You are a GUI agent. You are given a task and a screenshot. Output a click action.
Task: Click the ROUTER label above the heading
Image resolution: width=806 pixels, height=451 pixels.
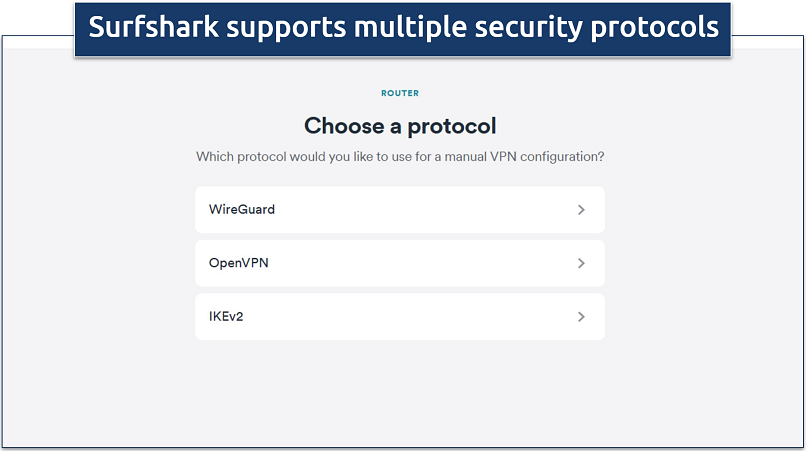click(x=400, y=94)
